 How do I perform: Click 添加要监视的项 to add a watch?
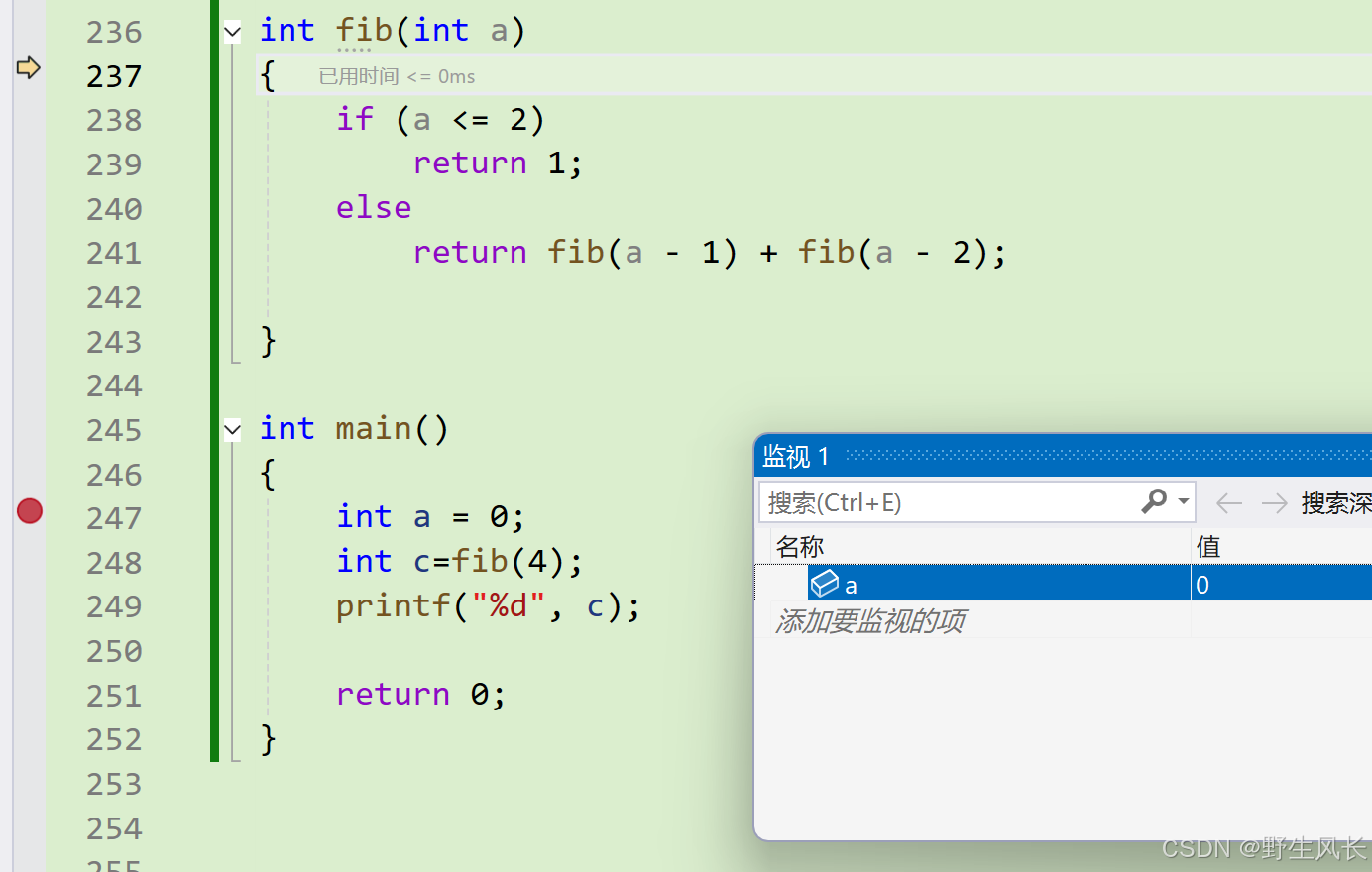click(869, 621)
